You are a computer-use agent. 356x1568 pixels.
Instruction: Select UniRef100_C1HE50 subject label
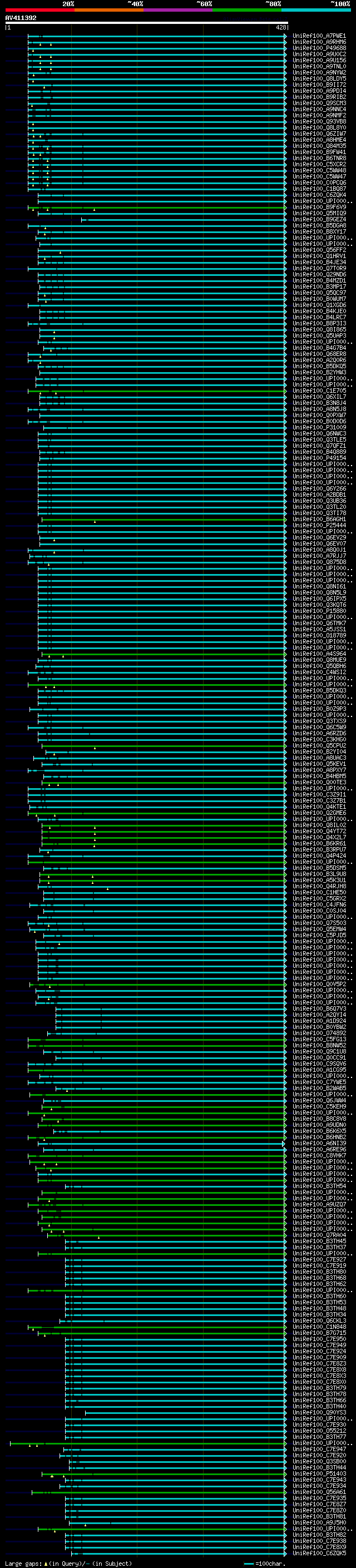point(319,892)
